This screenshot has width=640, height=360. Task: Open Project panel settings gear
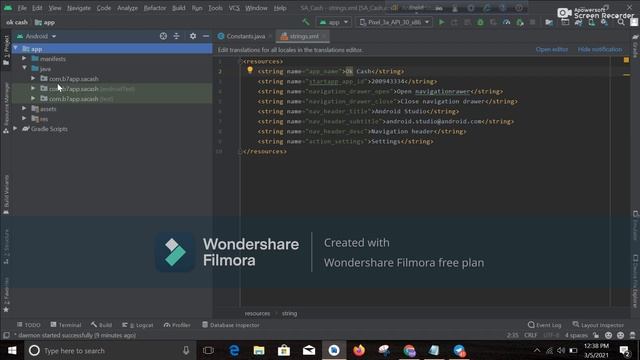pos(193,36)
